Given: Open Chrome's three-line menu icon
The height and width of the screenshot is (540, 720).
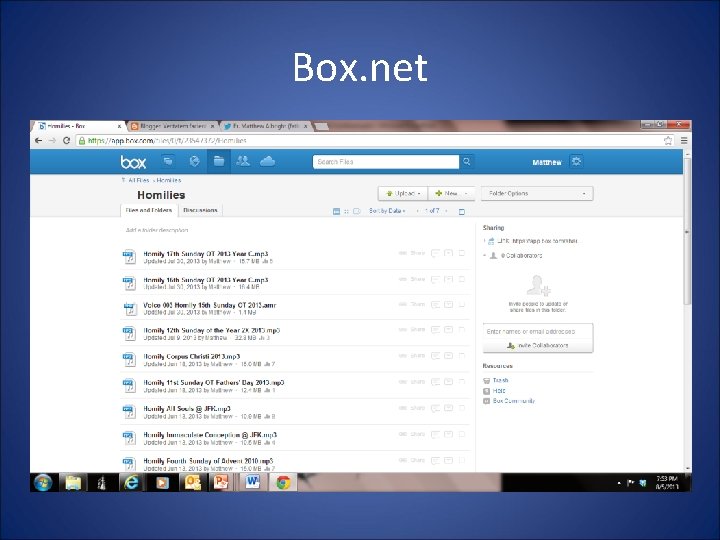Looking at the screenshot, I should [684, 141].
